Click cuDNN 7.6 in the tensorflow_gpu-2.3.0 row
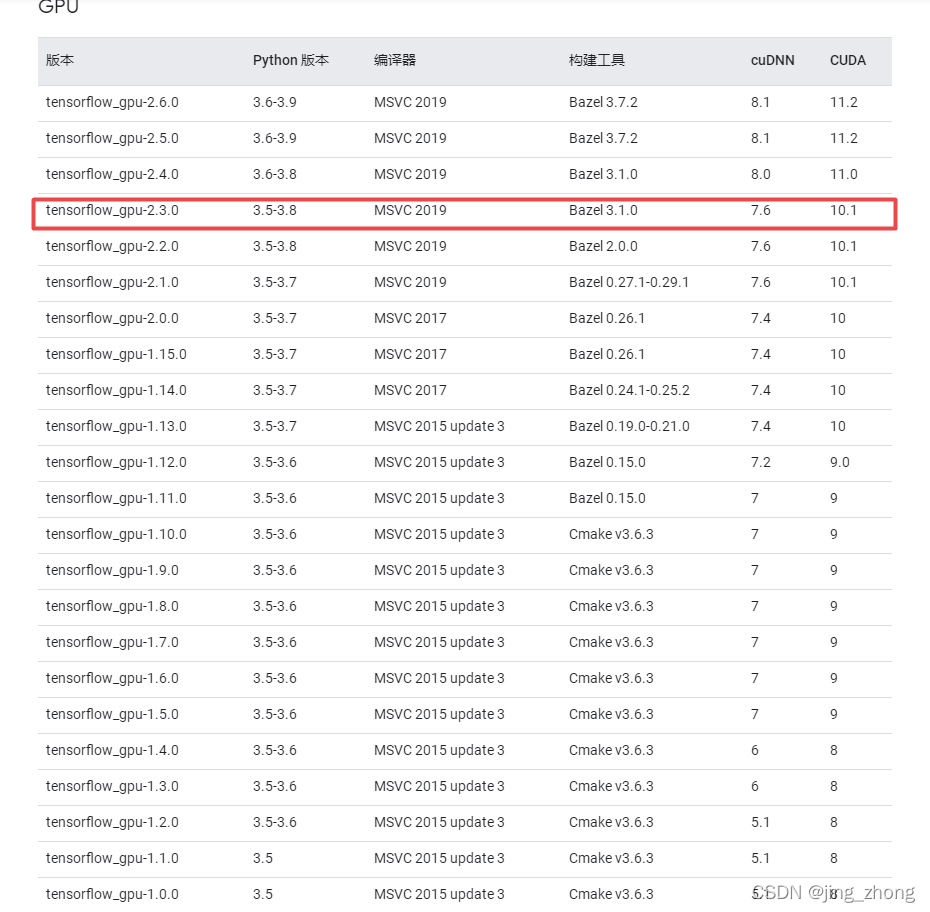This screenshot has height=912, width=930. click(760, 211)
